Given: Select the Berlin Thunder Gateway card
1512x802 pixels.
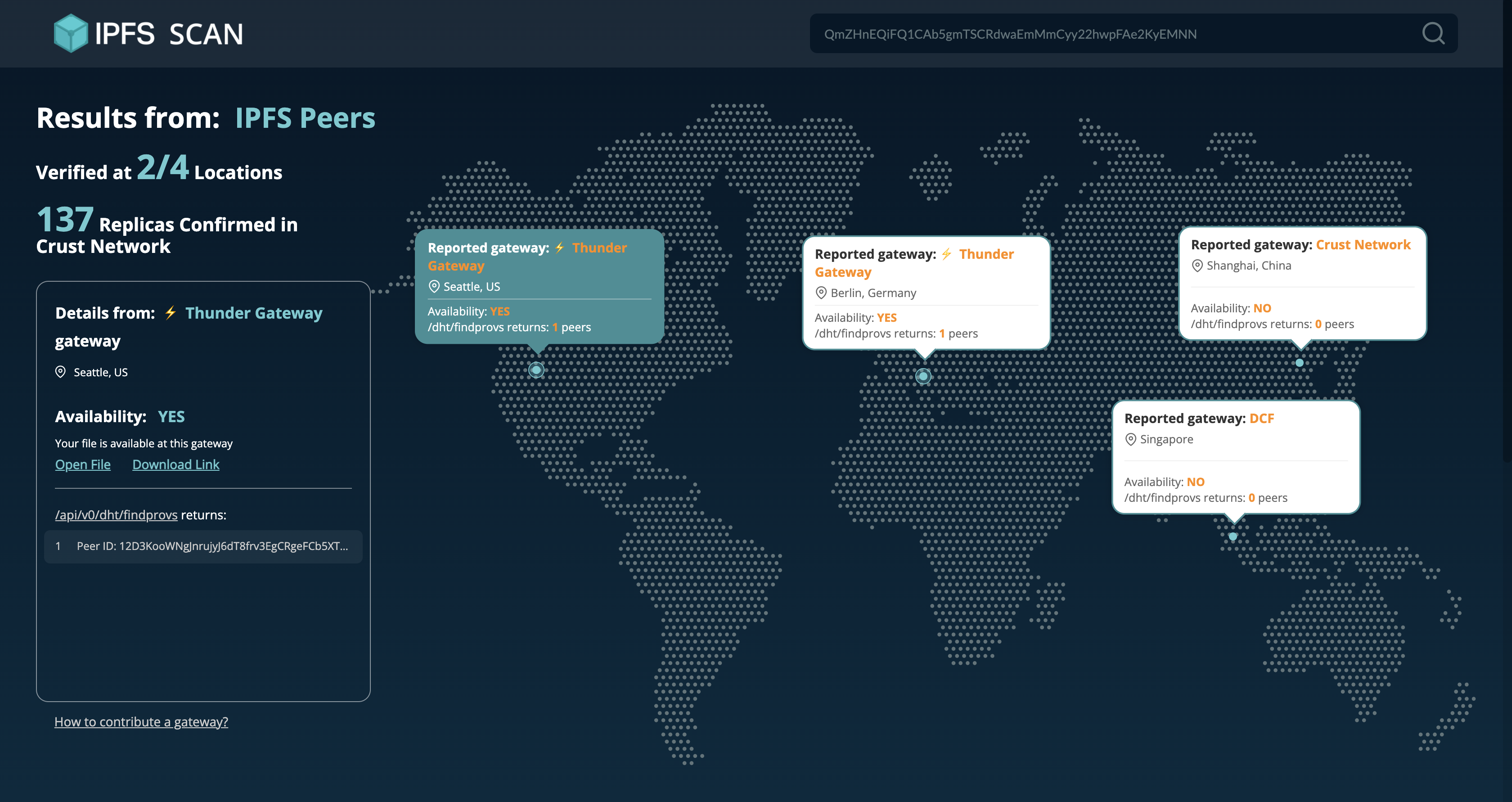Looking at the screenshot, I should 926,293.
